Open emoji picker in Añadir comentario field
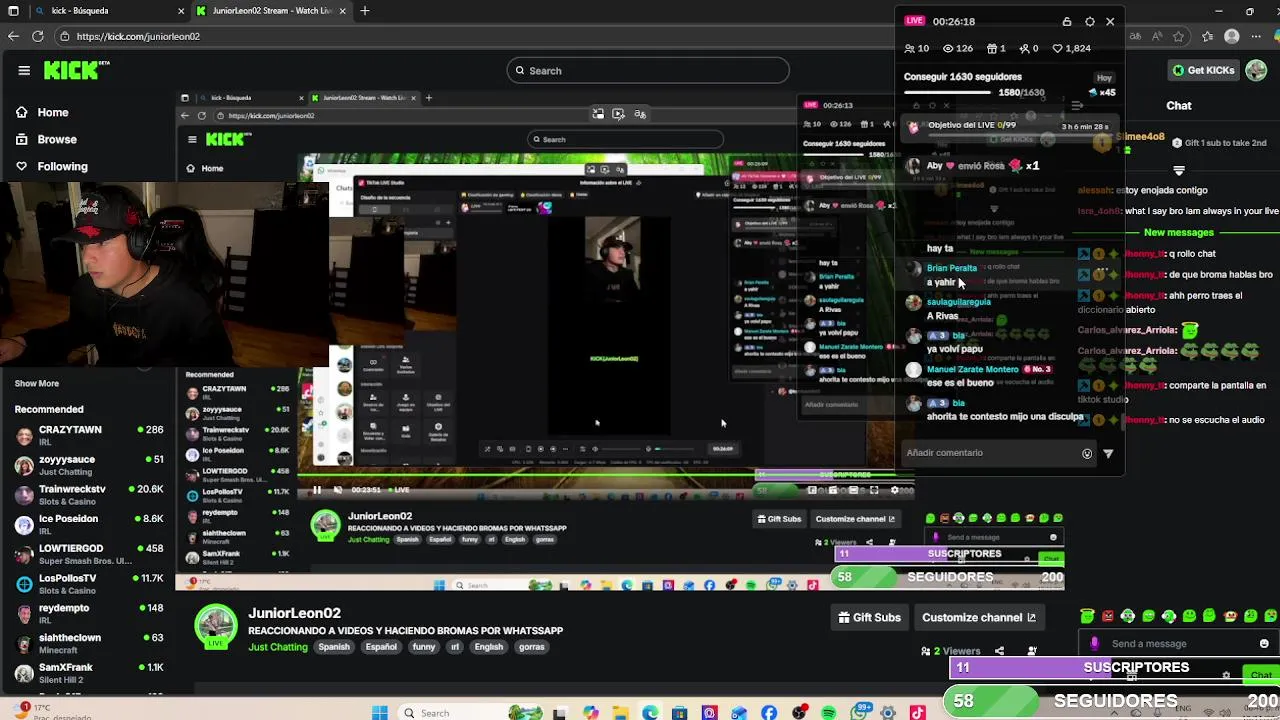 pyautogui.click(x=1087, y=453)
